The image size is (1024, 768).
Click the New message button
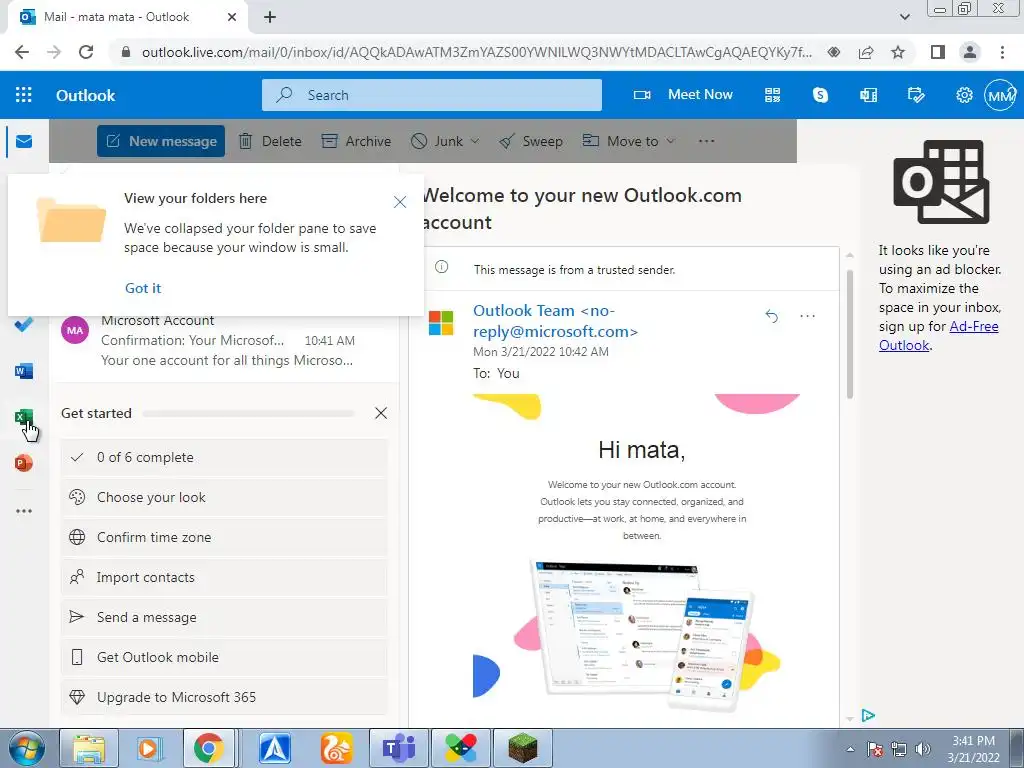coord(161,141)
